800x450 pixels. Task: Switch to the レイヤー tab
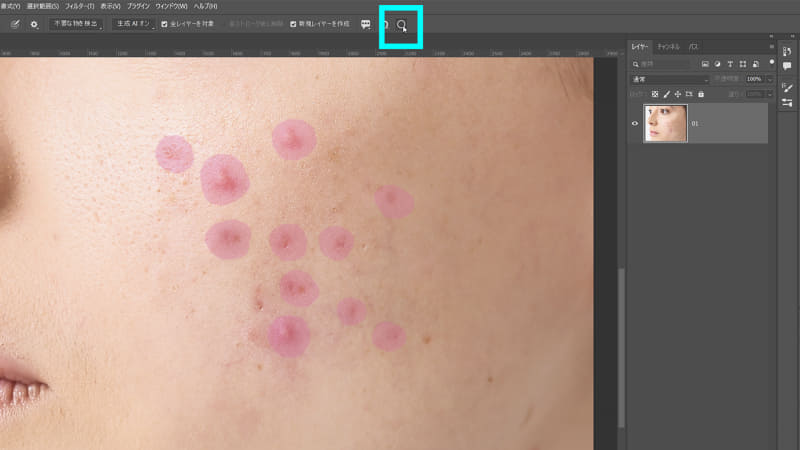pos(640,47)
